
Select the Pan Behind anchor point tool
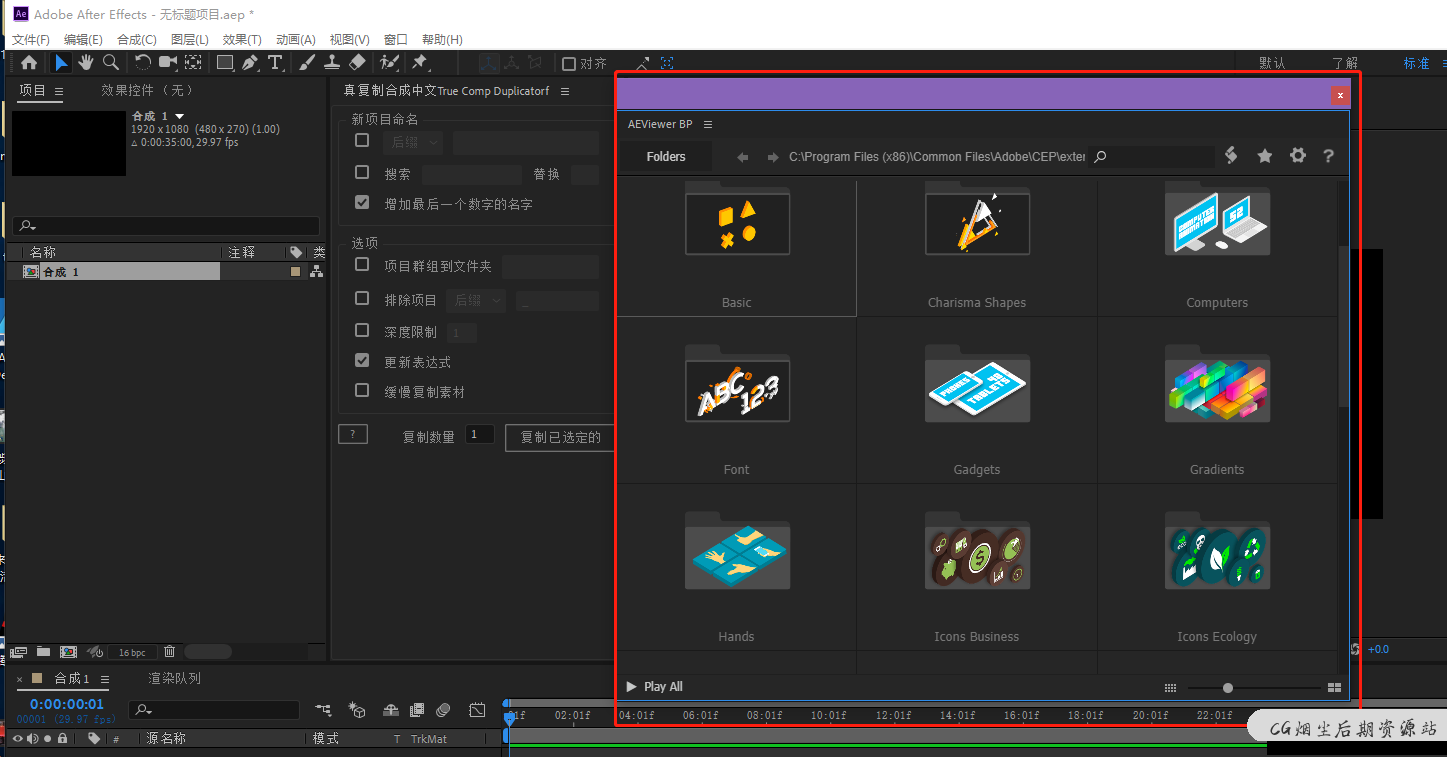click(x=193, y=63)
